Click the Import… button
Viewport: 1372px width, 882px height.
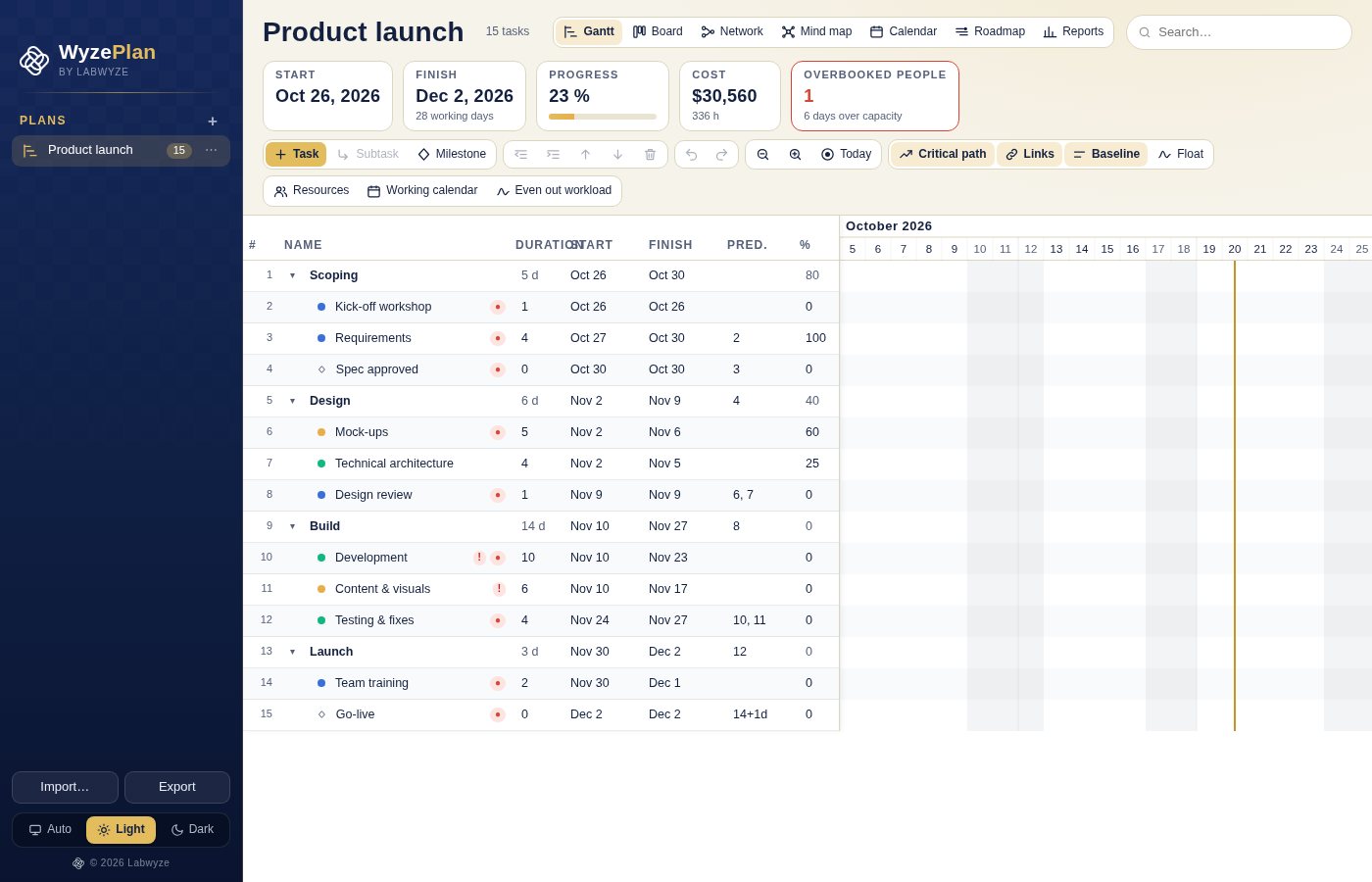pyautogui.click(x=65, y=787)
